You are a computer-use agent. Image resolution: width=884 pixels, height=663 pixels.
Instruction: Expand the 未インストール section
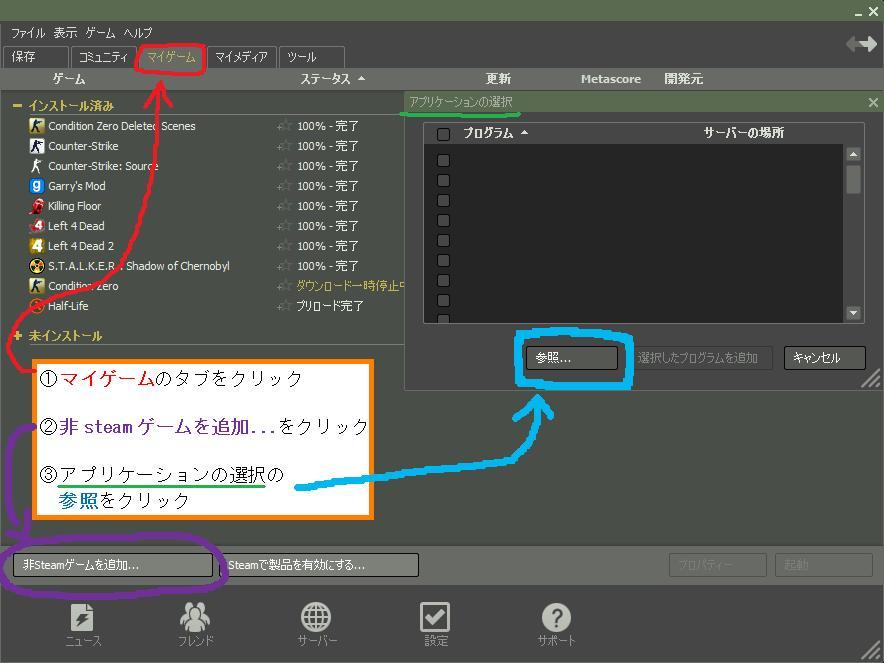17,336
